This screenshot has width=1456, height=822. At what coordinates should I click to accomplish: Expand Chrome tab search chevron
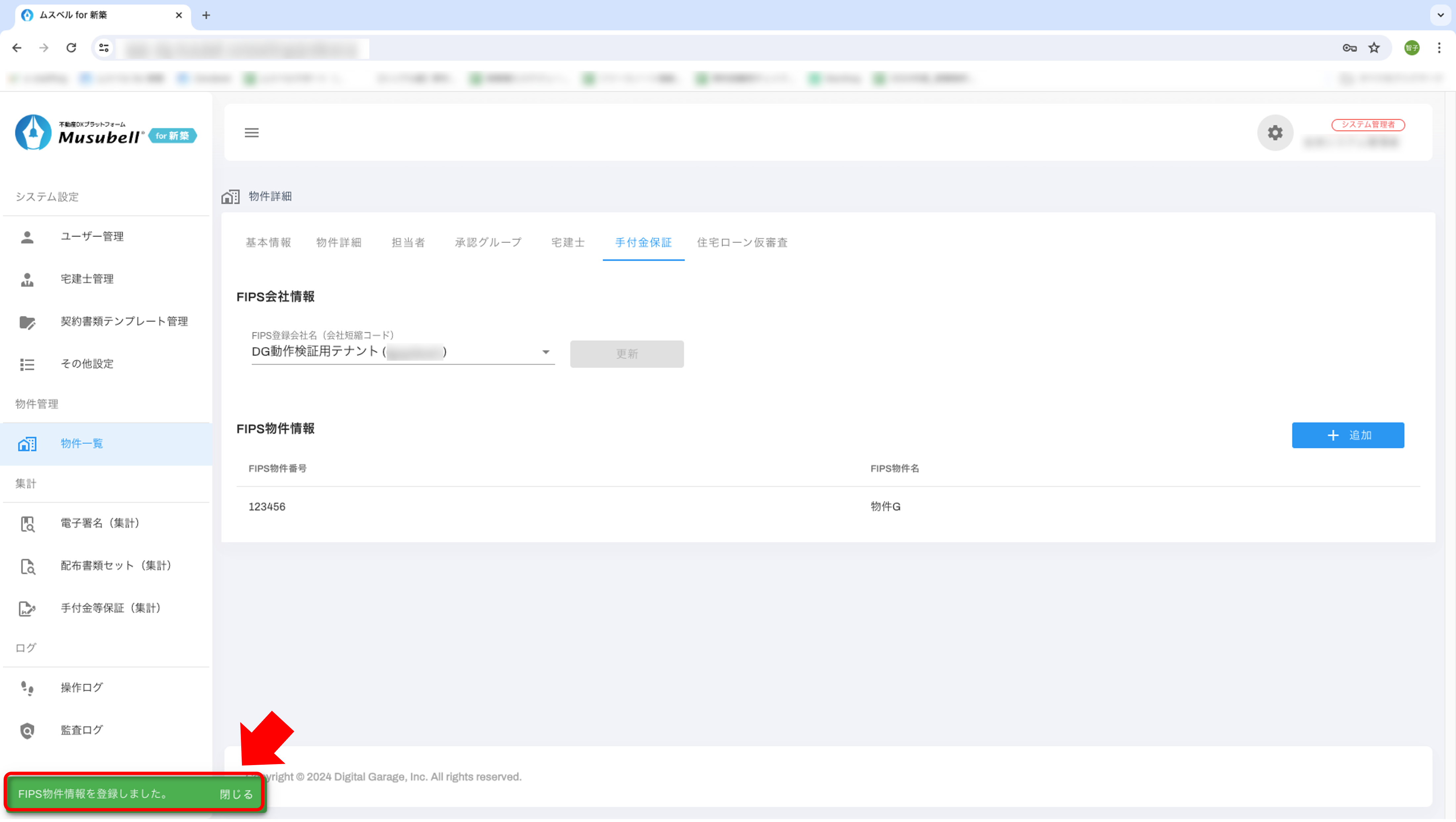click(x=1440, y=15)
